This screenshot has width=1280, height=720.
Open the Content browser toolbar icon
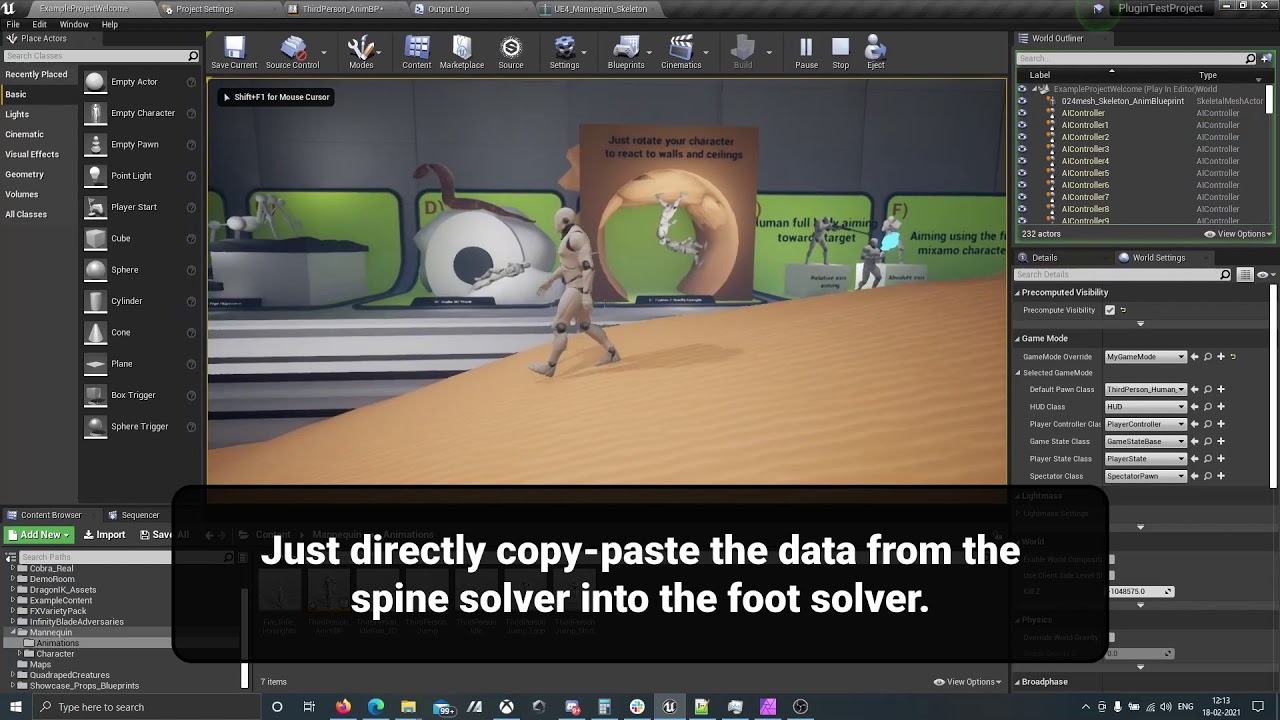click(417, 52)
